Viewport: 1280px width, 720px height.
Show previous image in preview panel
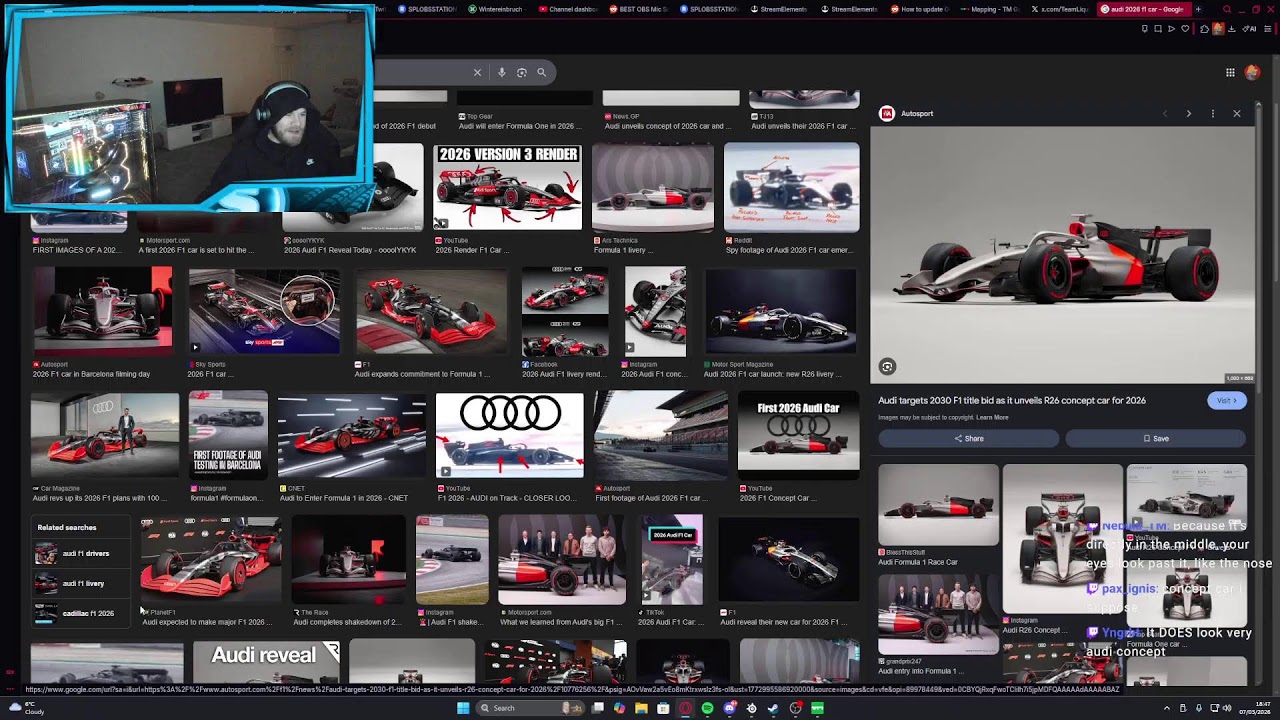(x=1165, y=113)
